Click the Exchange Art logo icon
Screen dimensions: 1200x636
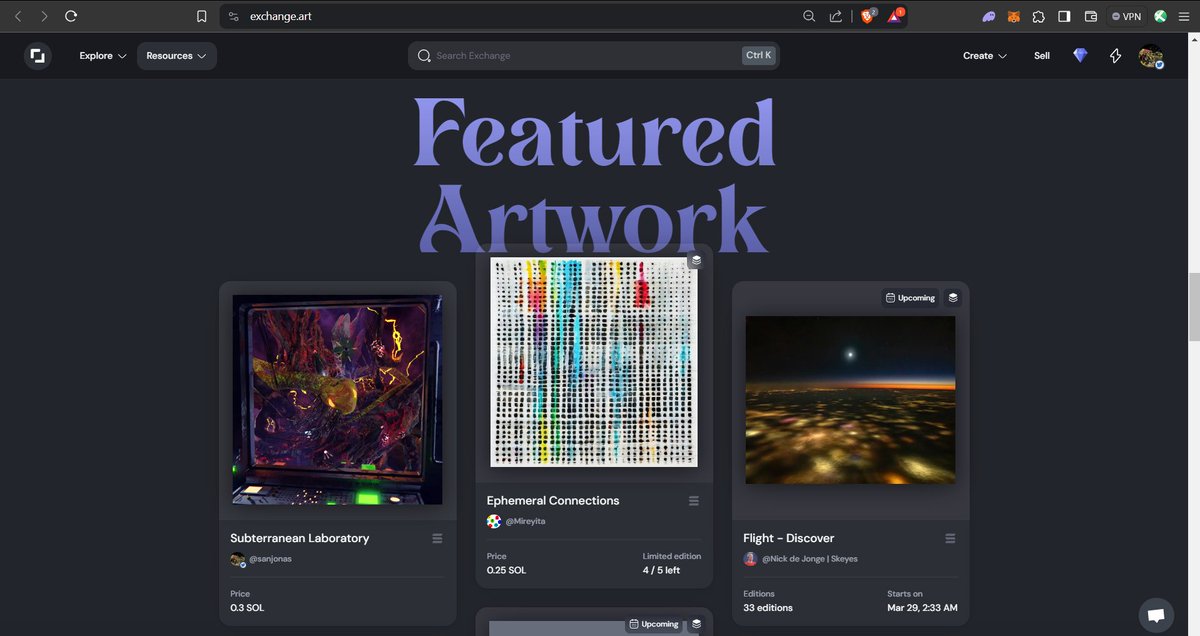pyautogui.click(x=38, y=56)
